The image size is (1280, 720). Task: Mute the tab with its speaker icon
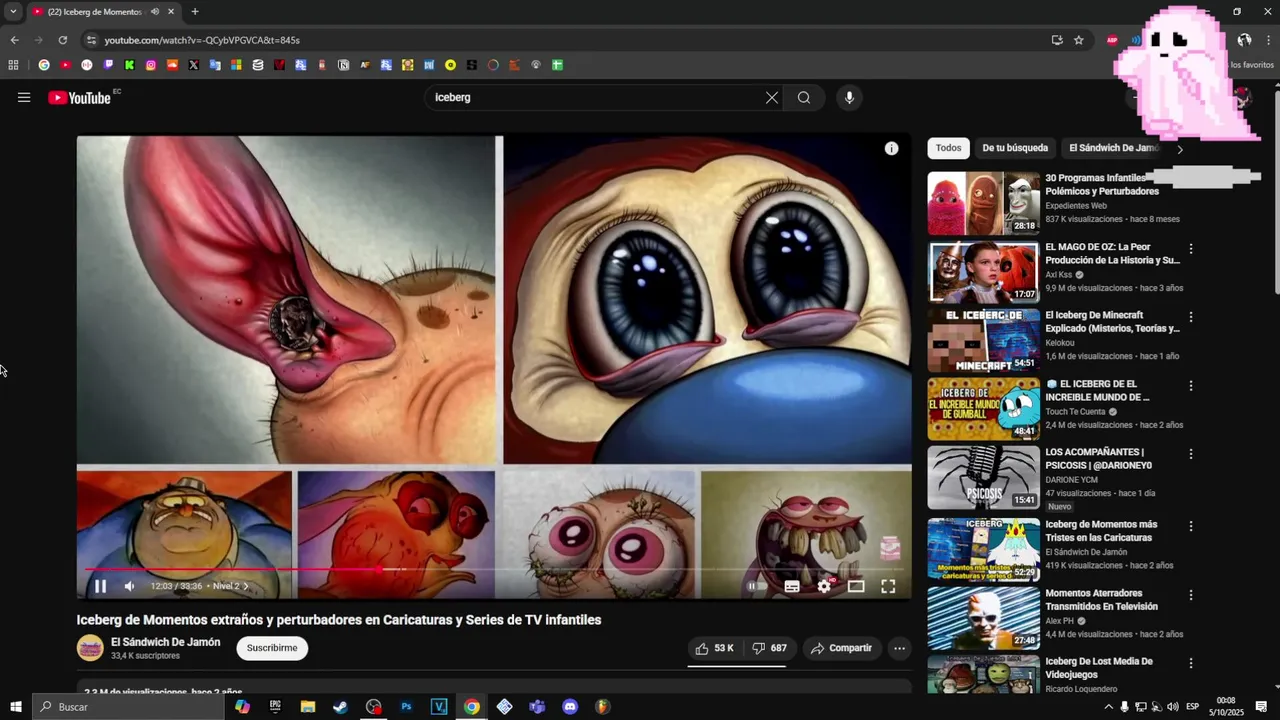point(154,12)
